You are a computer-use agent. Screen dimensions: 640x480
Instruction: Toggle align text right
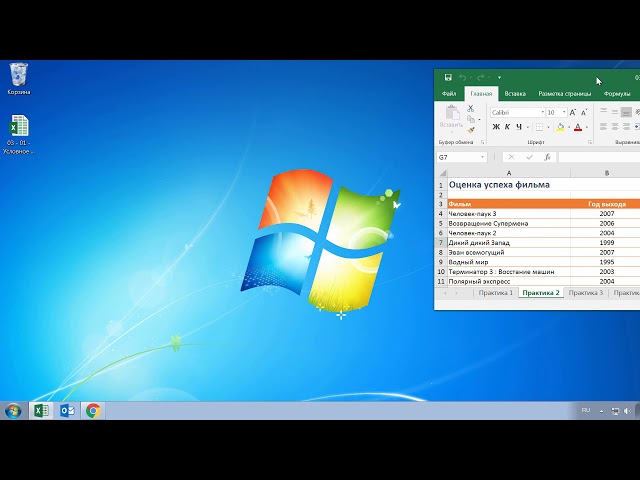point(626,127)
